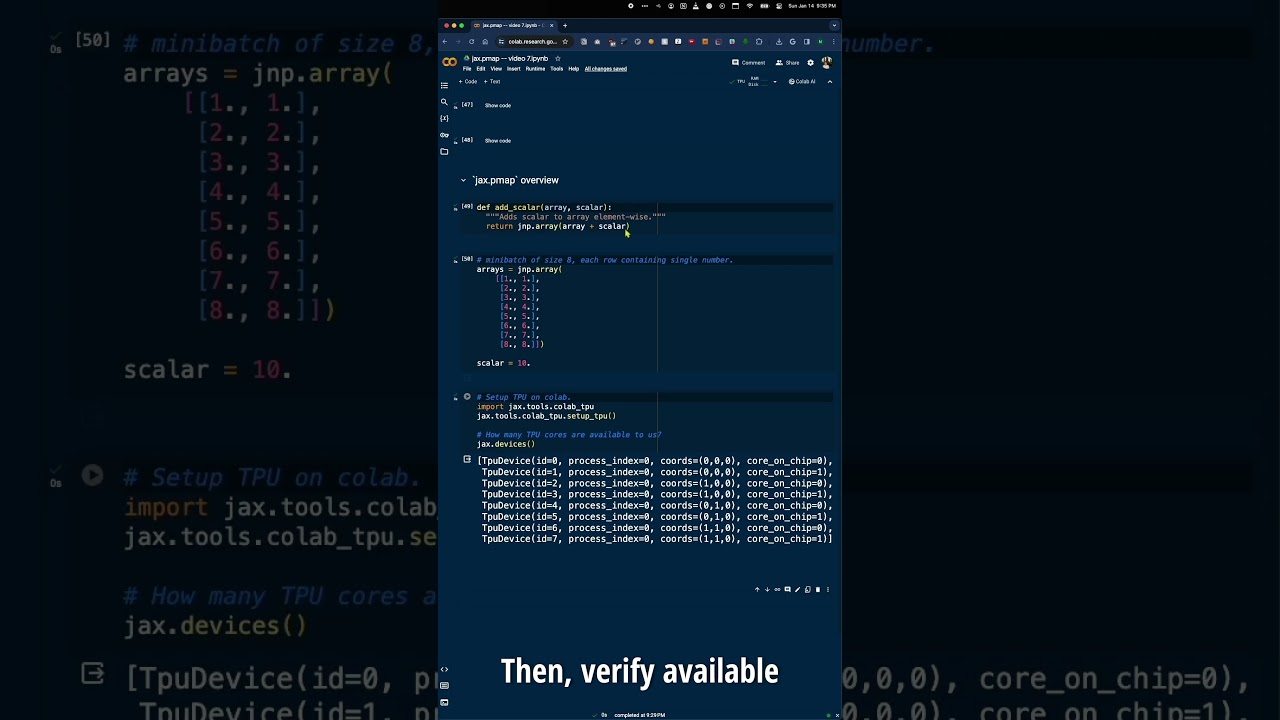Screen dimensions: 1280x720
Task: Add a new Code cell
Action: click(468, 82)
